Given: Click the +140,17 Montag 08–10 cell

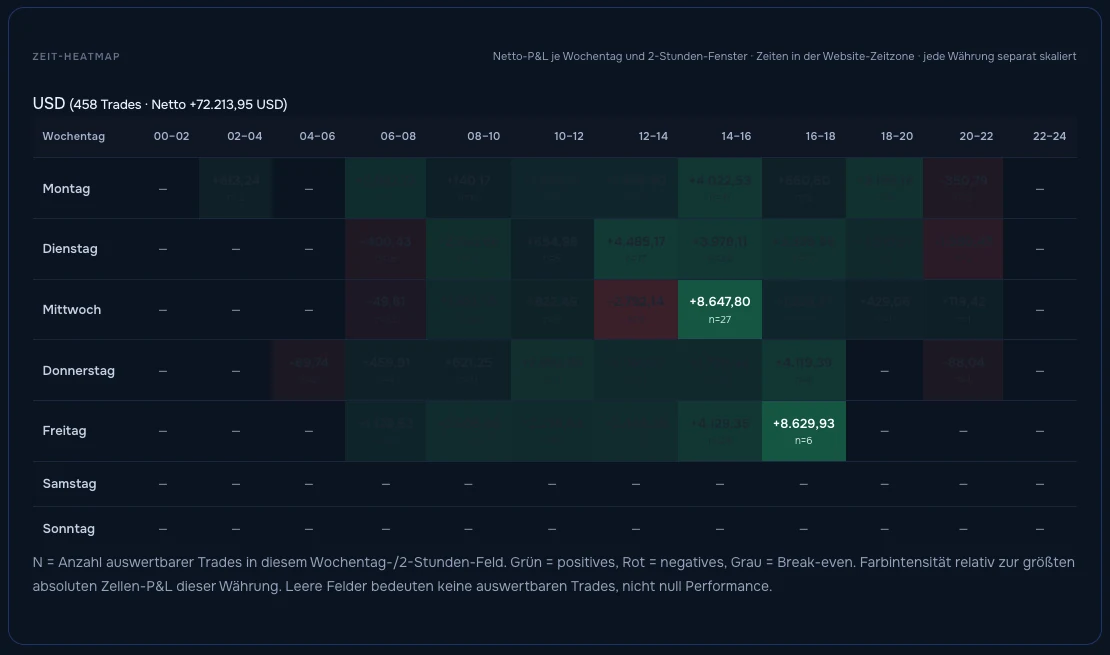Looking at the screenshot, I should tap(468, 188).
